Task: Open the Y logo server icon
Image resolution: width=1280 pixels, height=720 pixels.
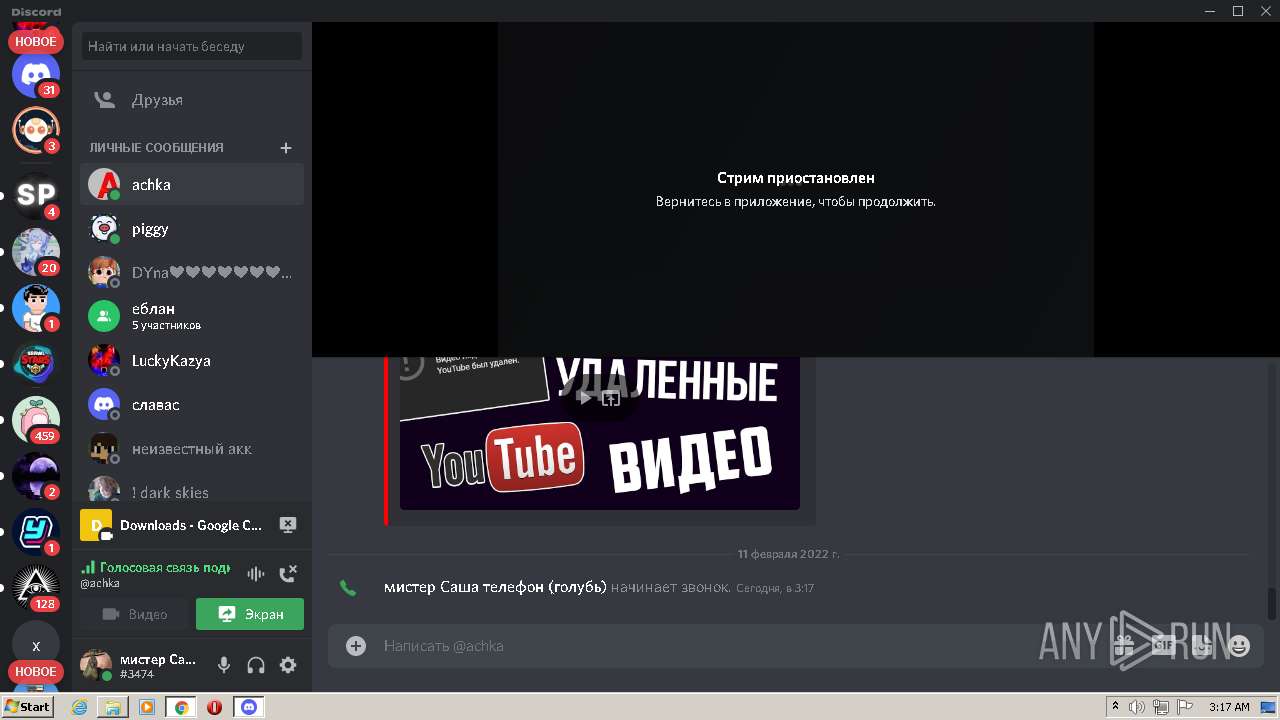Action: (36, 531)
